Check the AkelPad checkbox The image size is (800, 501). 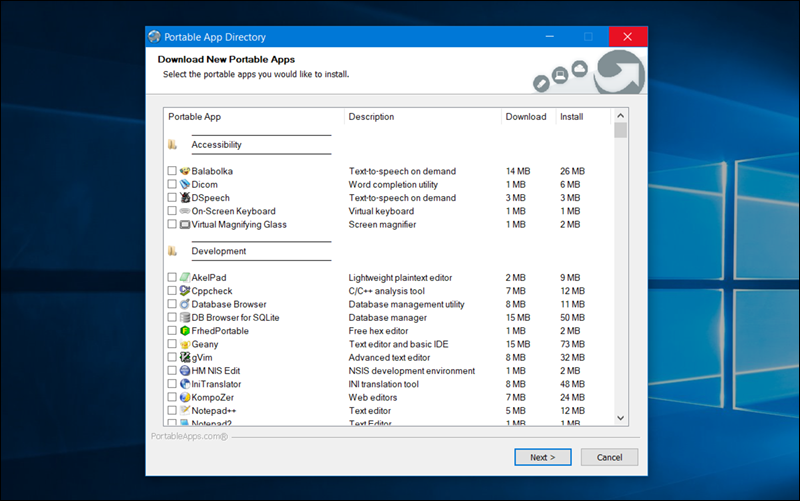(172, 278)
